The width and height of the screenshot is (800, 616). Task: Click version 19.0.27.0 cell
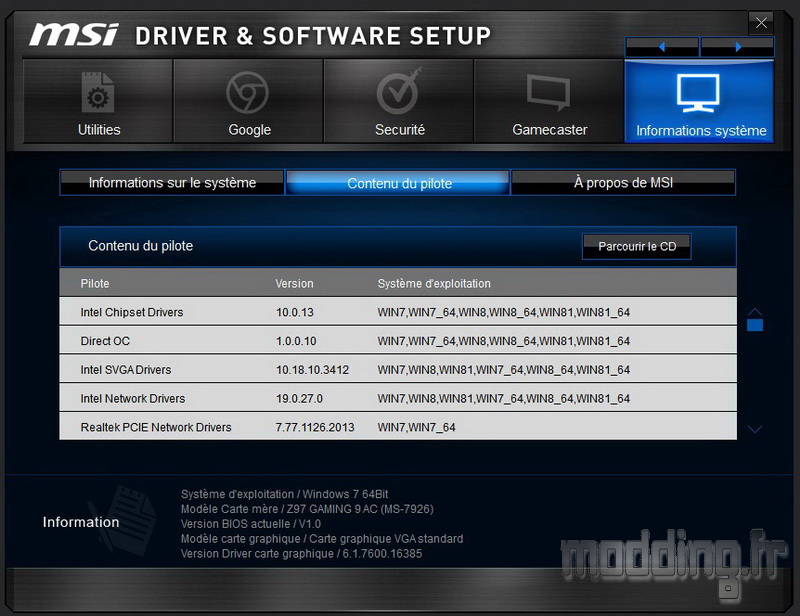(299, 398)
